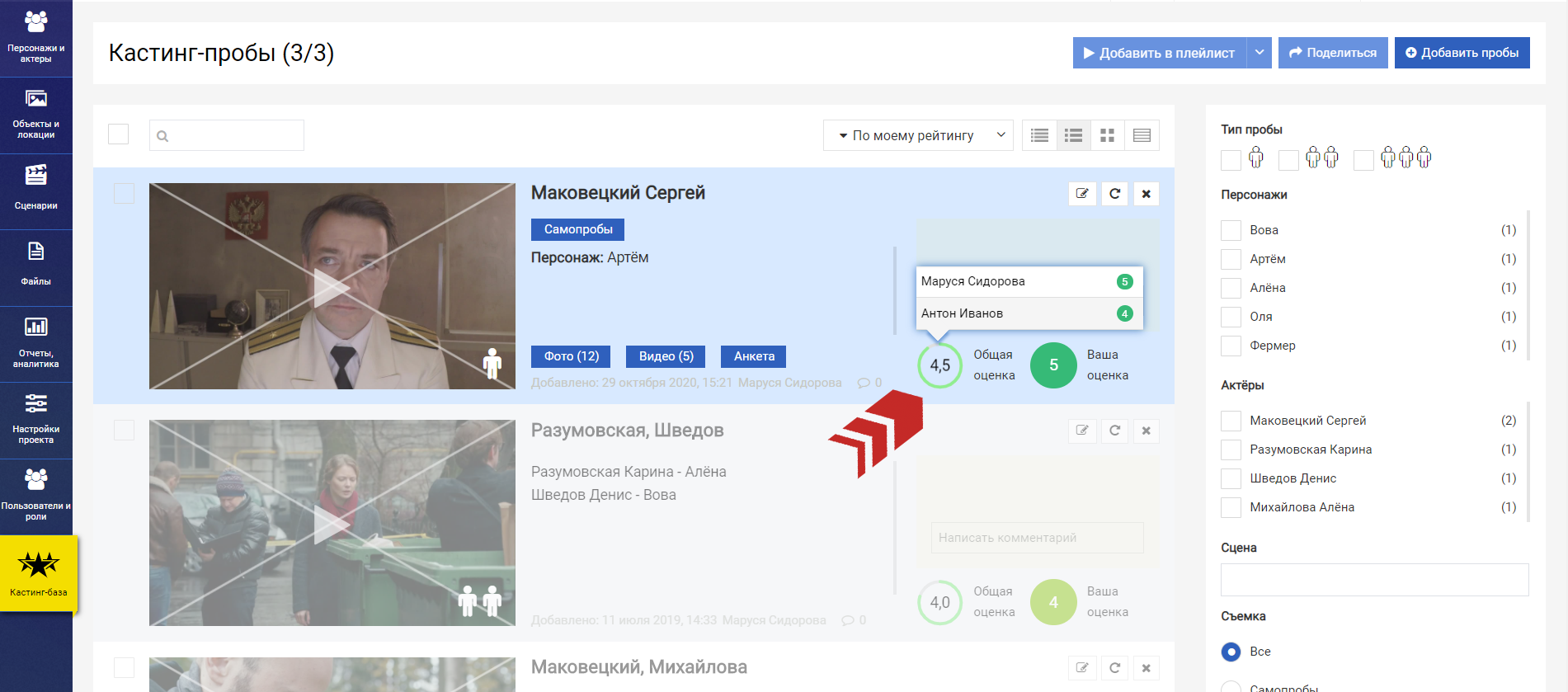Click the Самопробы tag
The image size is (1568, 692).
coord(577,229)
